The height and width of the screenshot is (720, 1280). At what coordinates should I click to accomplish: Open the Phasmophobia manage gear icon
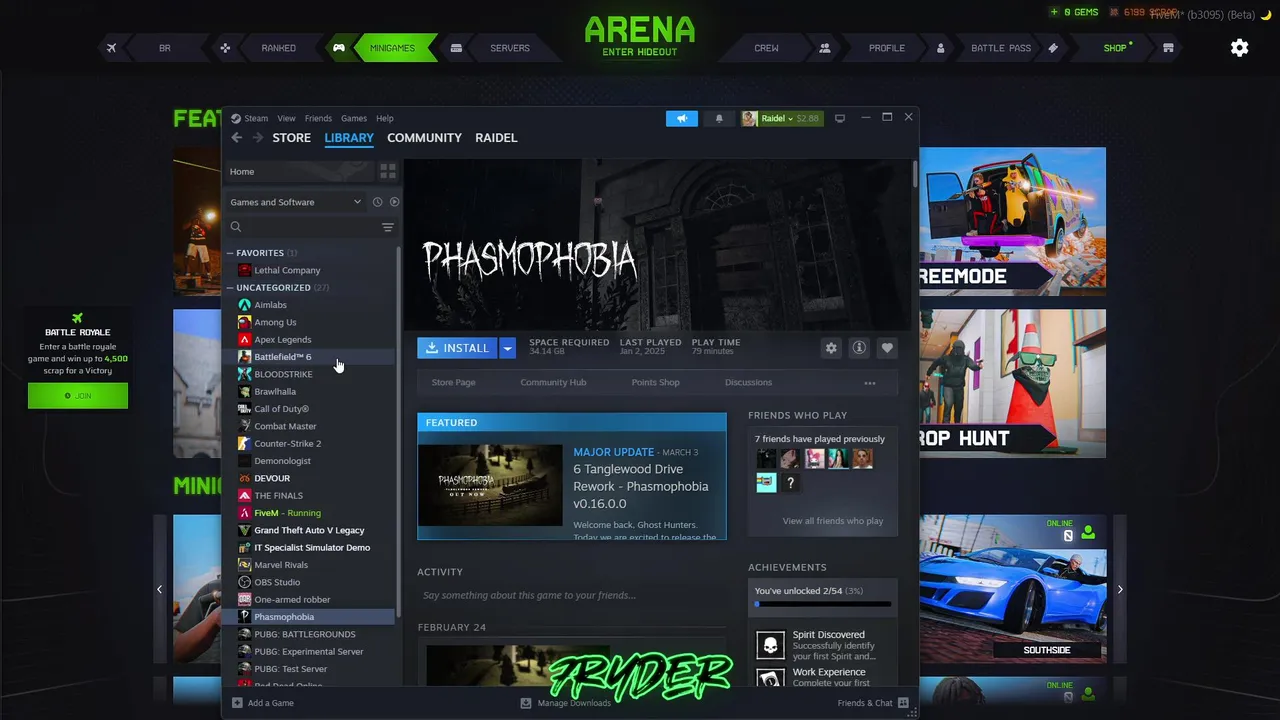(831, 348)
